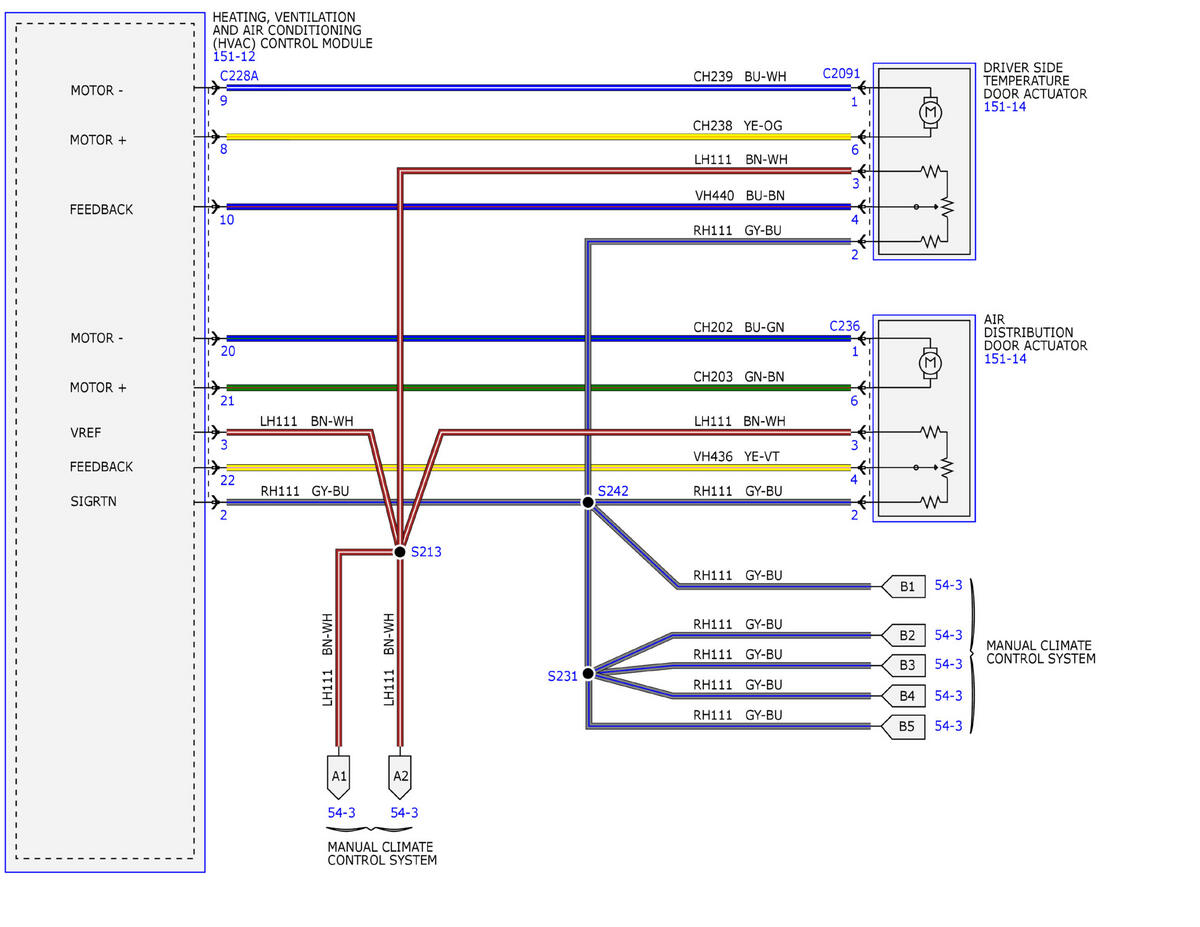Image resolution: width=1200 pixels, height=927 pixels.
Task: Select the CH203 GN-BN wire label
Action: click(x=739, y=377)
